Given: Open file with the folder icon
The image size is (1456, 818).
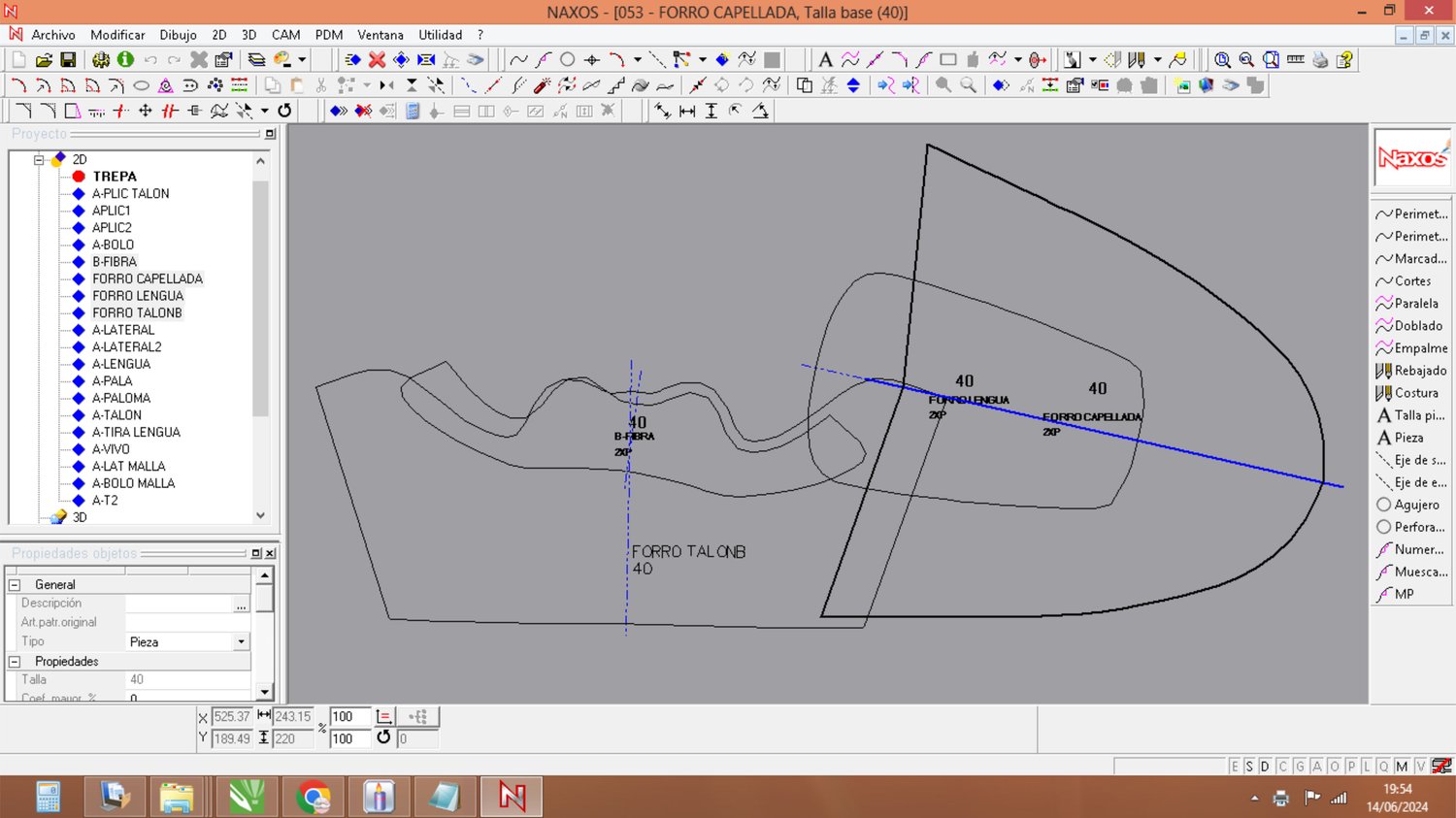Looking at the screenshot, I should [44, 60].
